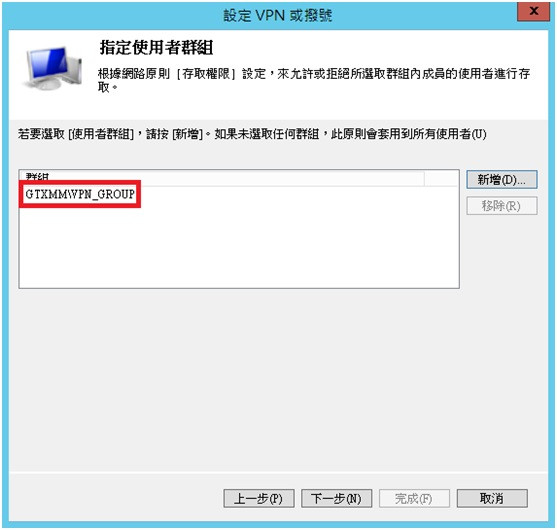Click the description text about 存取權限 settings
The height and width of the screenshot is (530, 557).
[x=314, y=80]
